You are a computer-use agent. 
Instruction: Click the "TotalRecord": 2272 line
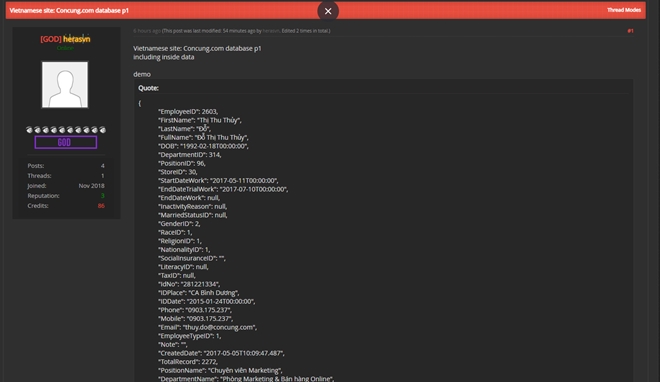188,362
